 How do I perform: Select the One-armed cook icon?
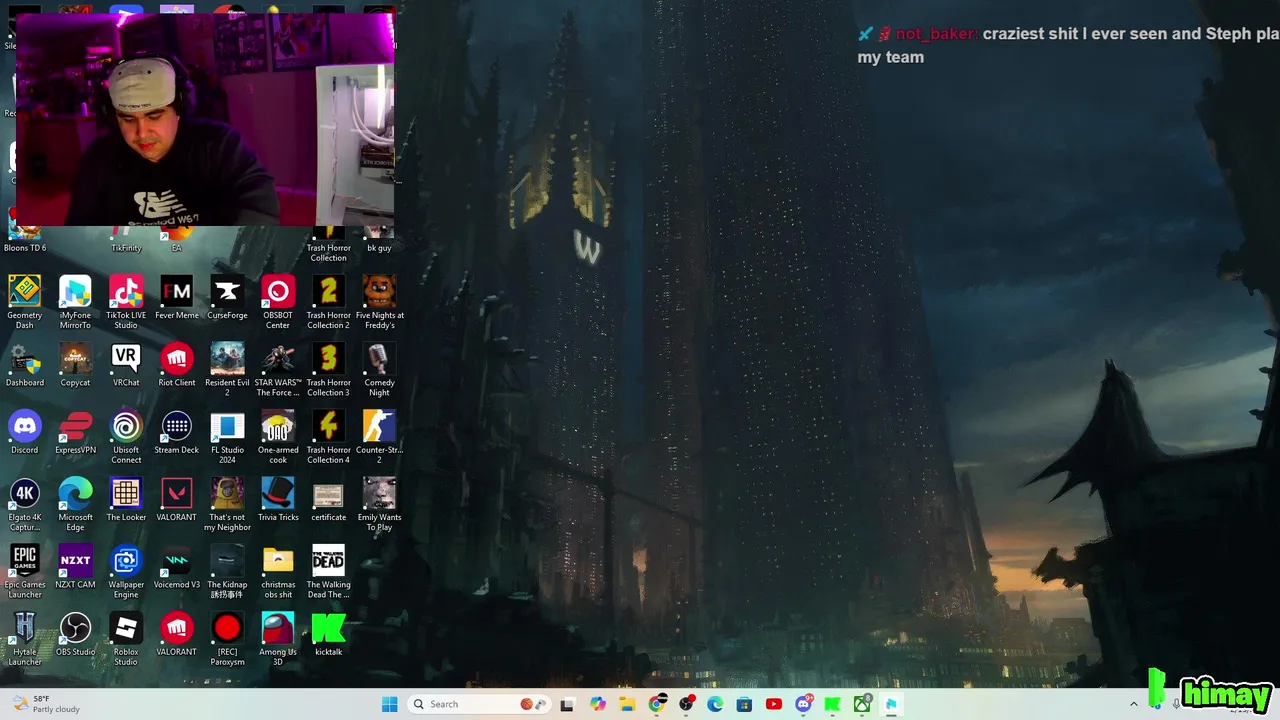pyautogui.click(x=278, y=436)
